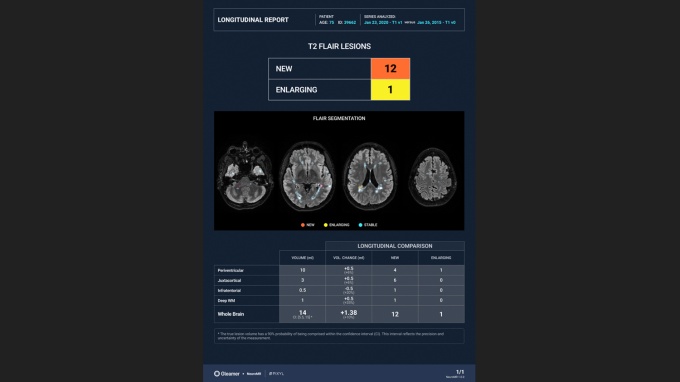Screen dimensions: 680x382
Task: Click Periventricular volume change +0.5
Action: pos(349,269)
